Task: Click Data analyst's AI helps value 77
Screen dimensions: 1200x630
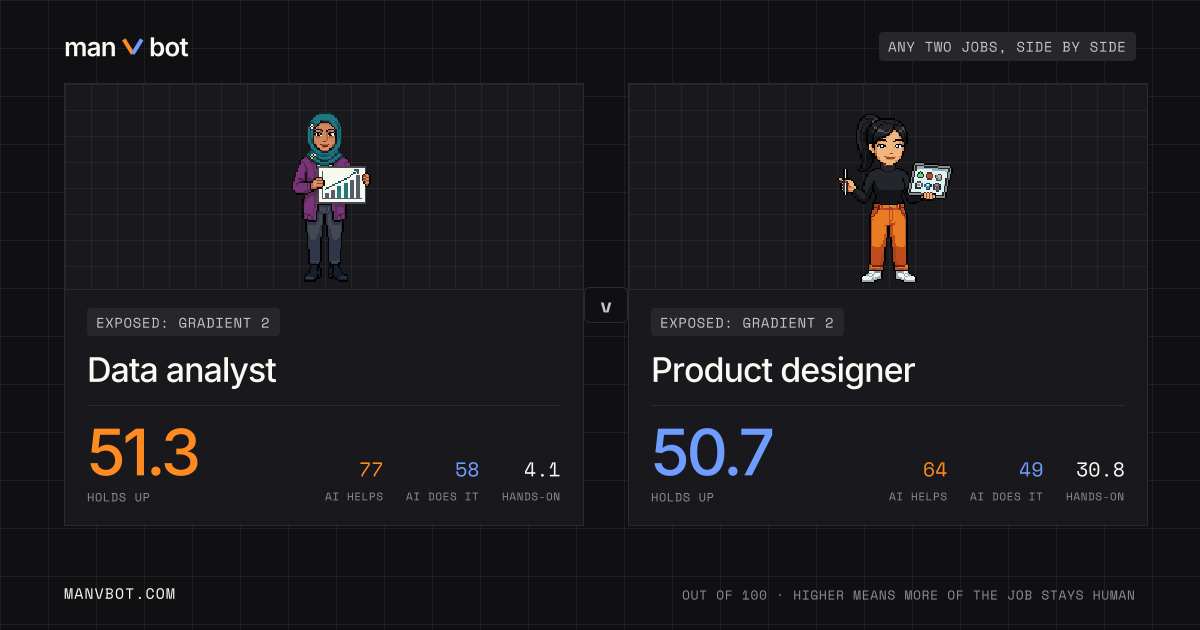Action: (371, 470)
